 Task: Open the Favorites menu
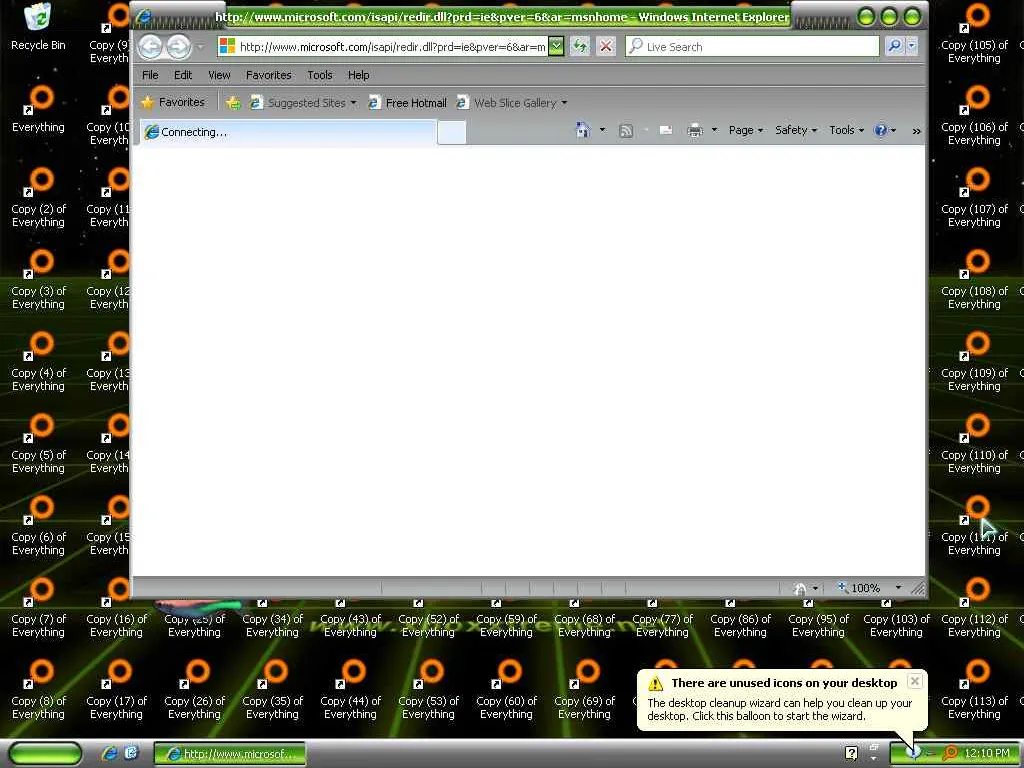coord(268,75)
